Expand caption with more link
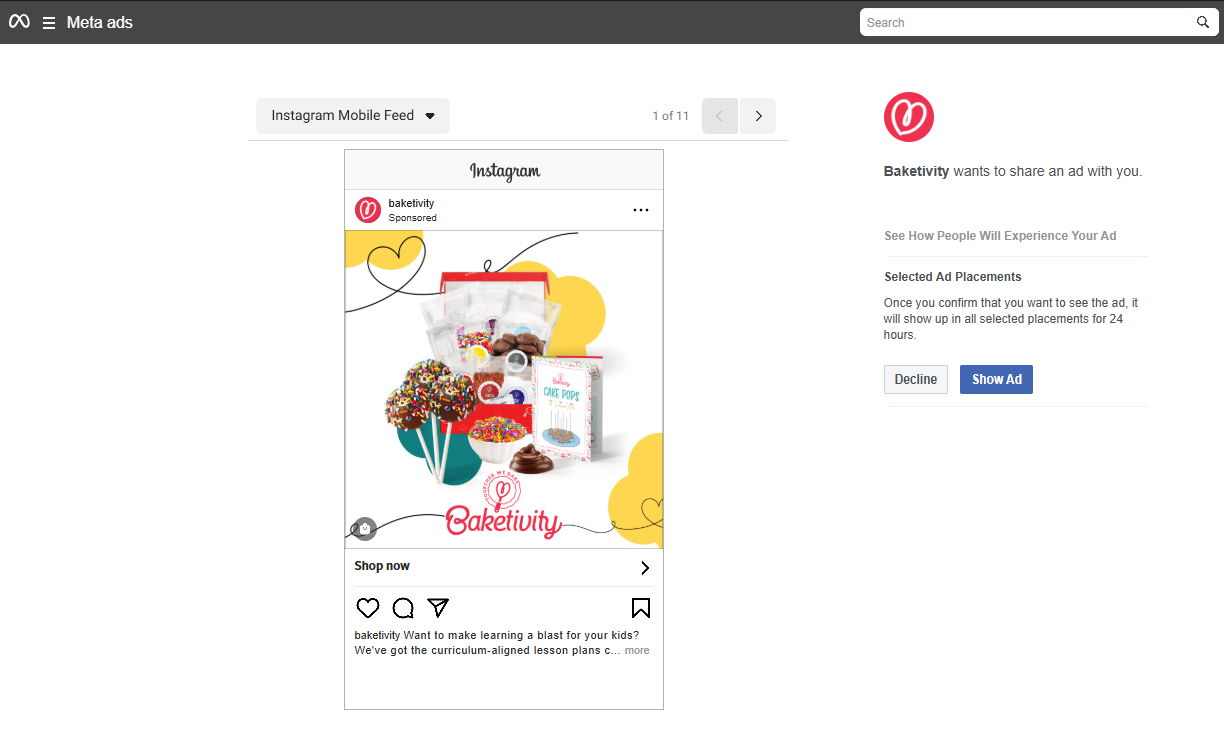Screen dimensions: 1224x756 point(637,650)
